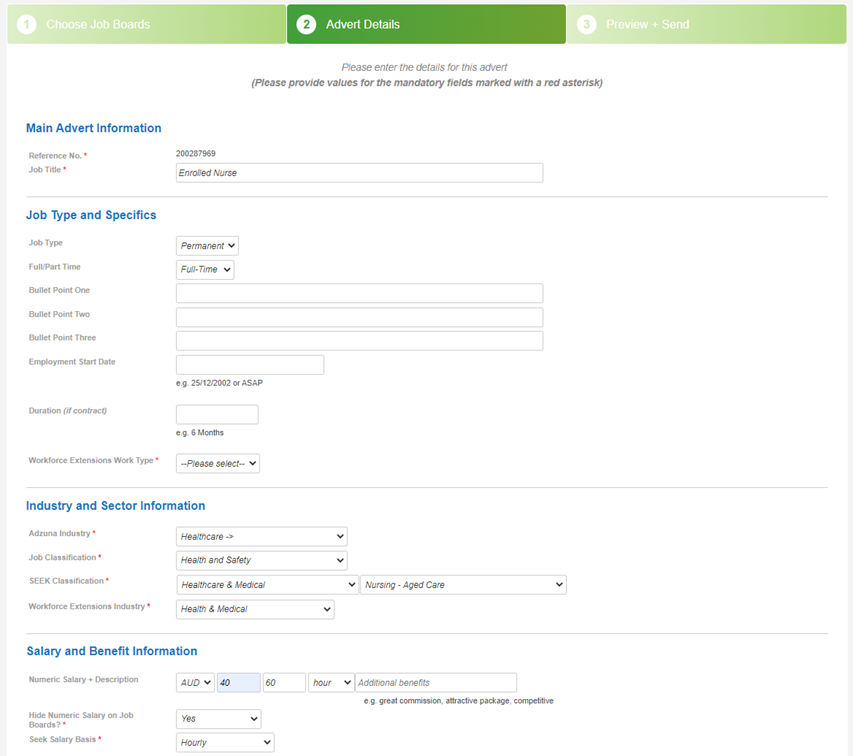Open the AUD currency dropdown

point(195,683)
